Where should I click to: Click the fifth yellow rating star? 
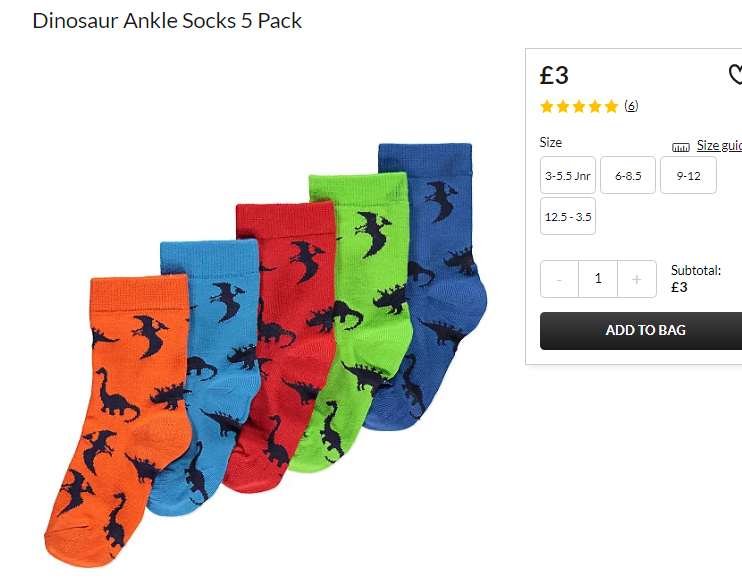611,107
